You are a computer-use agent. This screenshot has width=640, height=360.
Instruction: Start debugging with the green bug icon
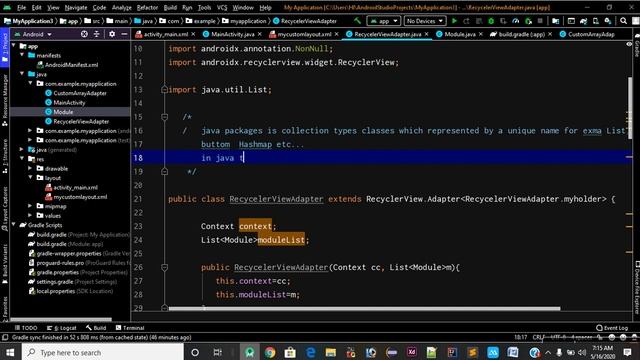pyautogui.click(x=491, y=21)
